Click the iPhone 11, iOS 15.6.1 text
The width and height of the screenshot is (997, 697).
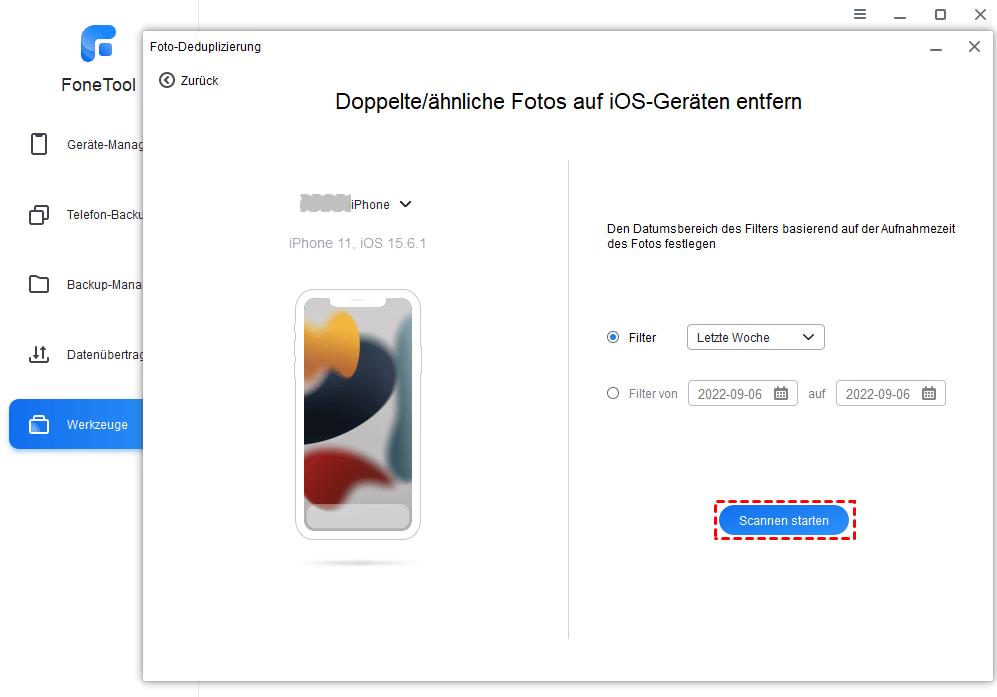point(357,243)
